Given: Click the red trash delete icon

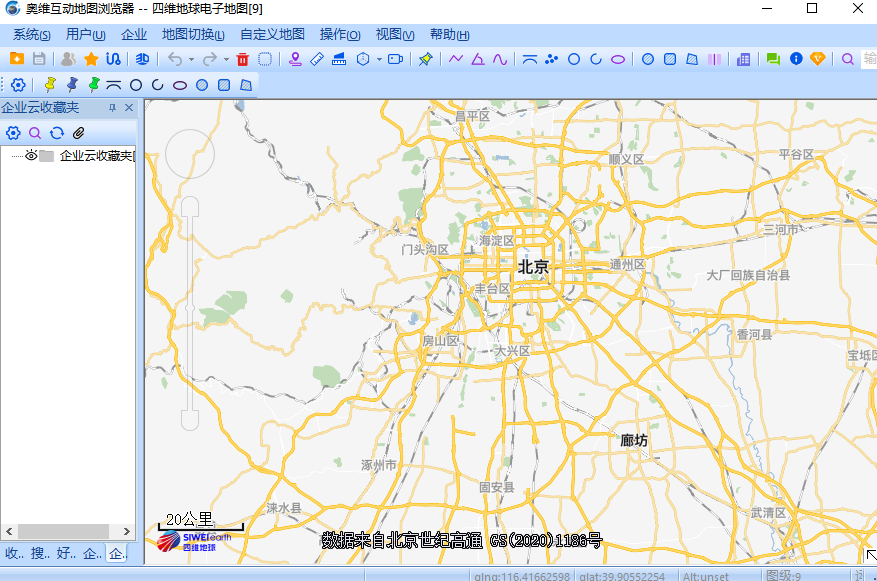Looking at the screenshot, I should 241,60.
